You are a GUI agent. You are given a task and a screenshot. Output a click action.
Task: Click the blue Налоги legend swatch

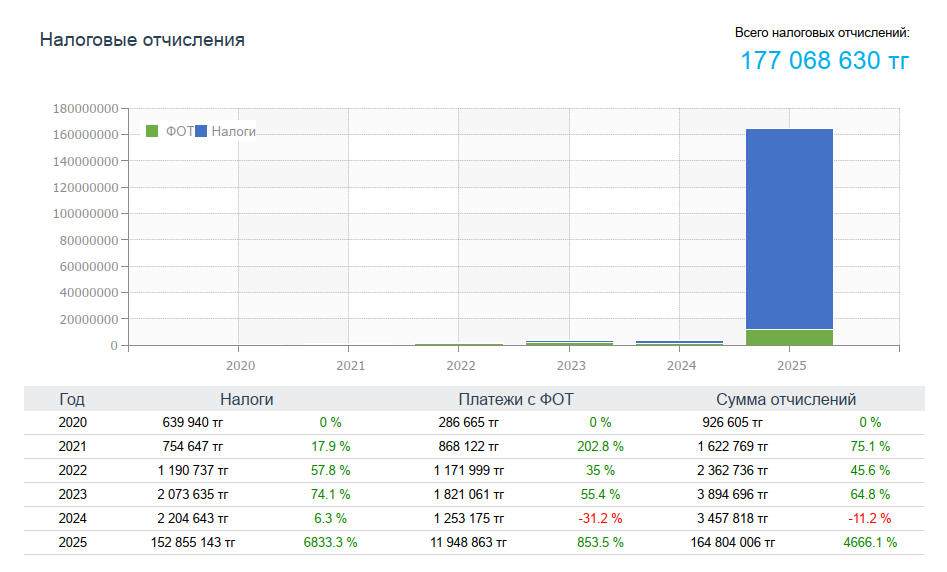point(201,131)
